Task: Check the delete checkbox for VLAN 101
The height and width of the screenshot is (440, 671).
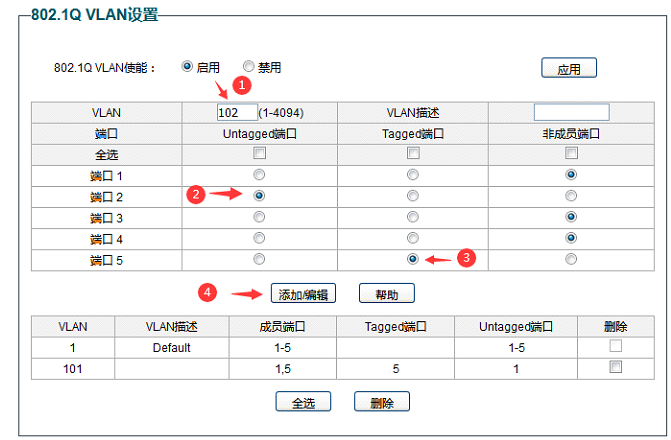Action: pos(616,367)
